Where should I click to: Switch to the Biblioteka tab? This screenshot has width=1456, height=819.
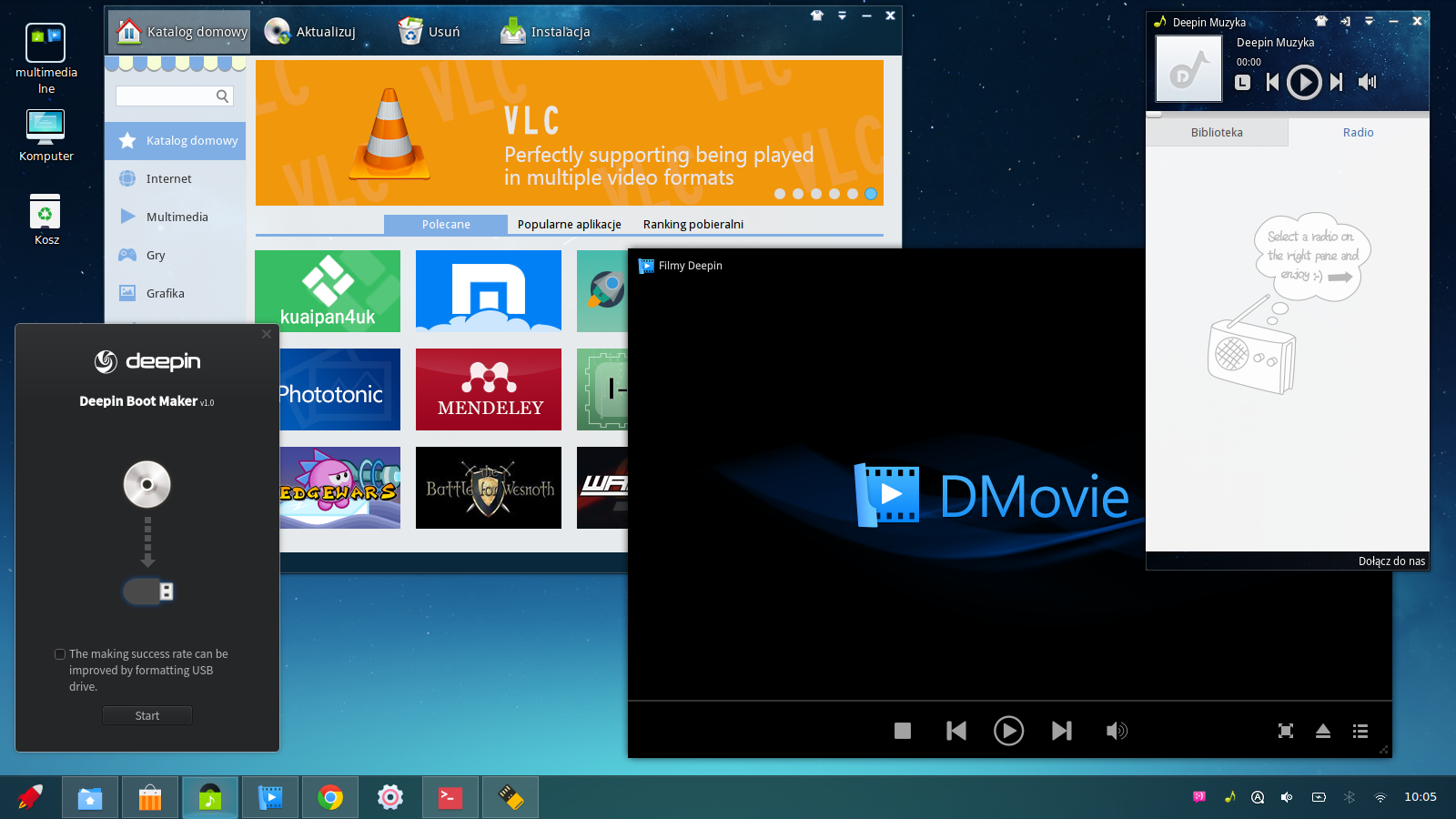[x=1217, y=133]
